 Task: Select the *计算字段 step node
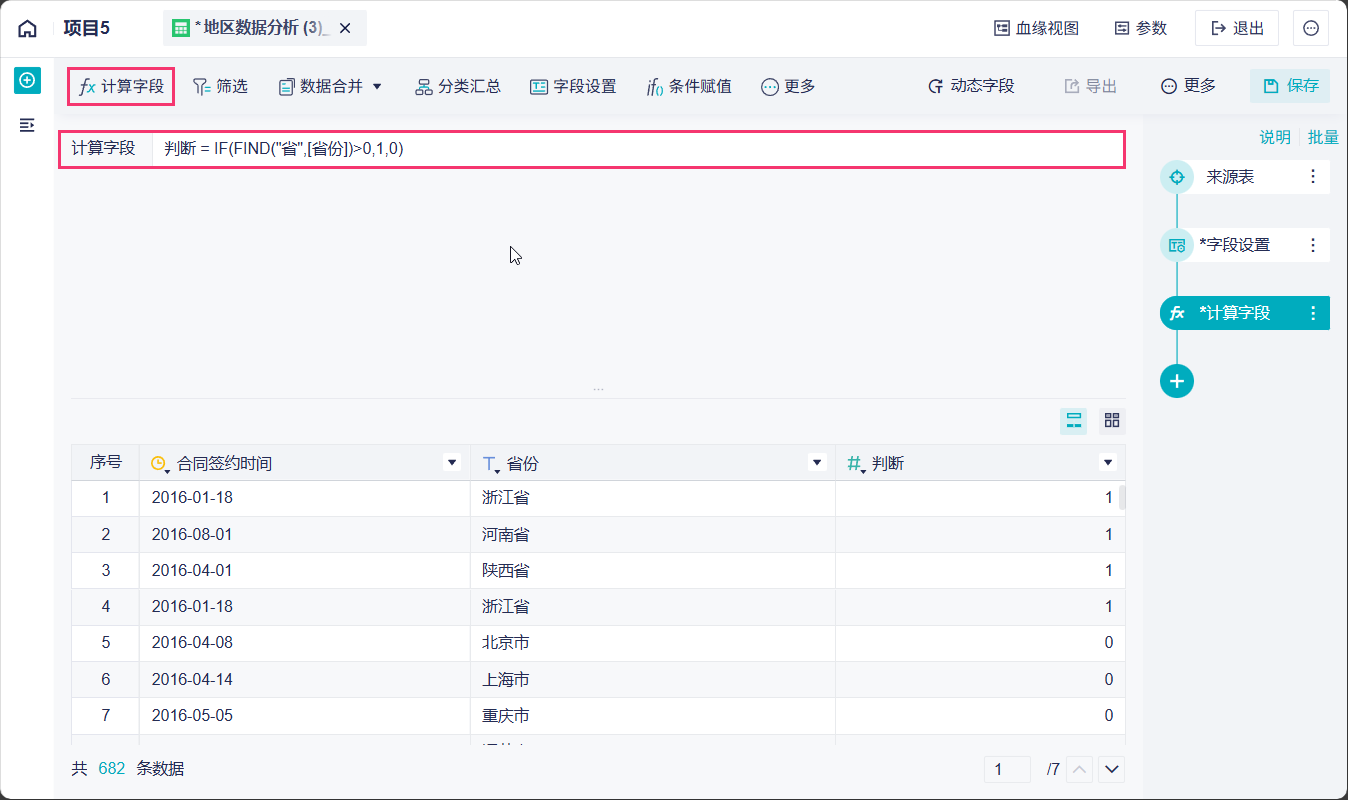[1245, 313]
